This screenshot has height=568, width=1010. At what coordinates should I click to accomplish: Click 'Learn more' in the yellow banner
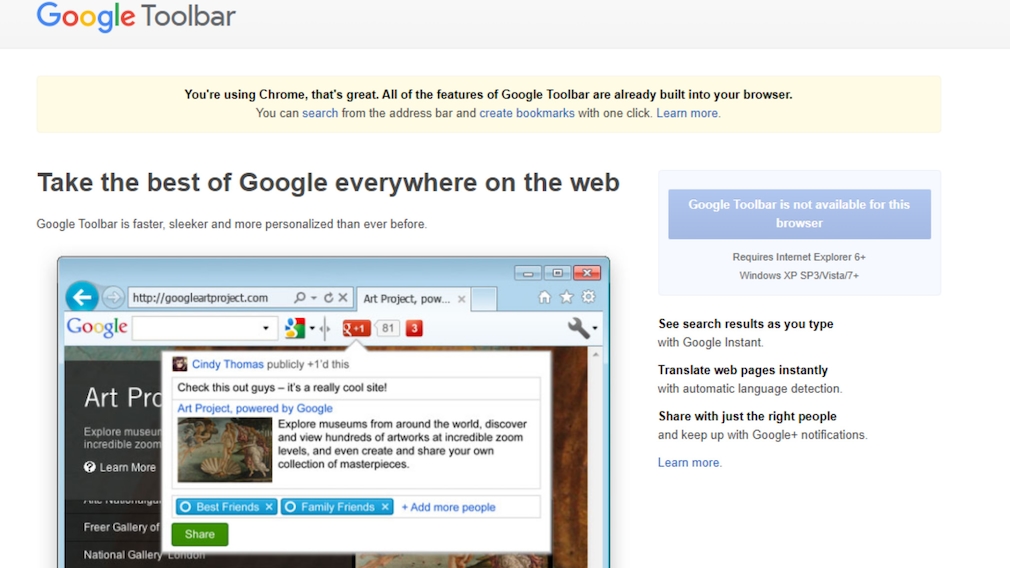click(687, 113)
